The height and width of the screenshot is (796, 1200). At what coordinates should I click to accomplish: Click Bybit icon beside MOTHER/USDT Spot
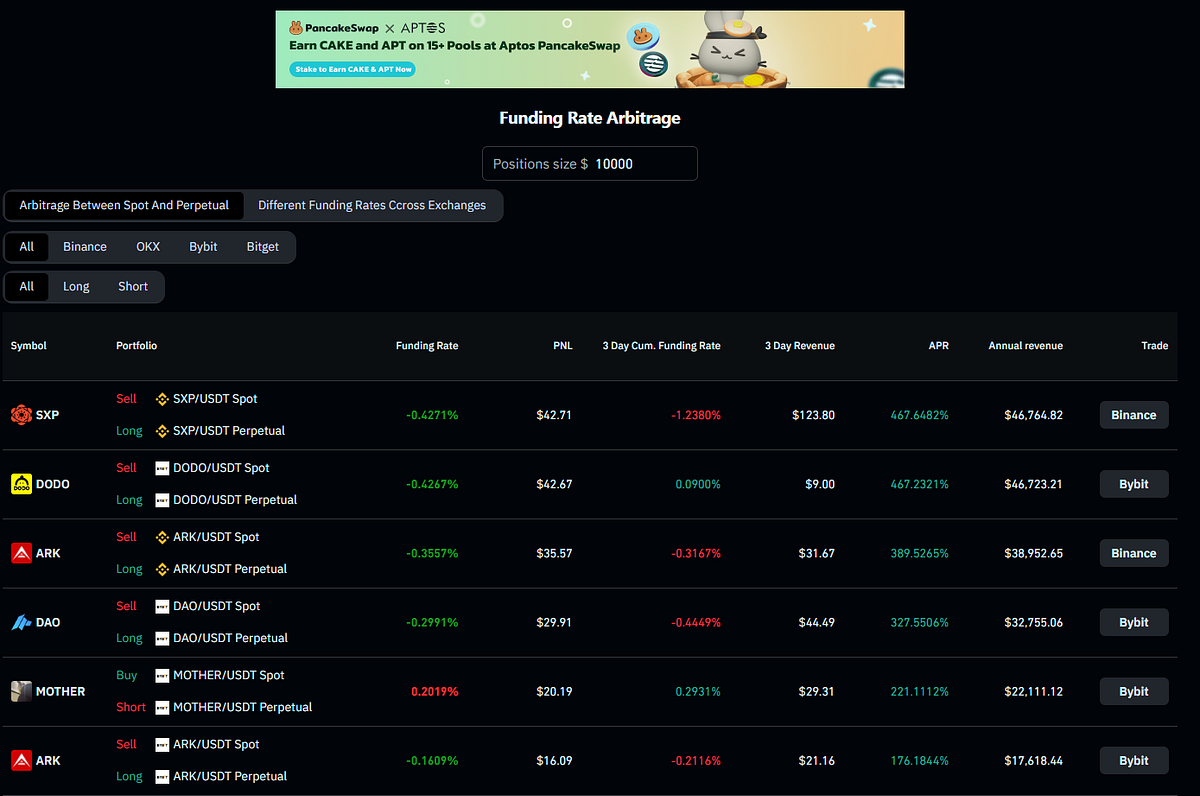(x=162, y=675)
